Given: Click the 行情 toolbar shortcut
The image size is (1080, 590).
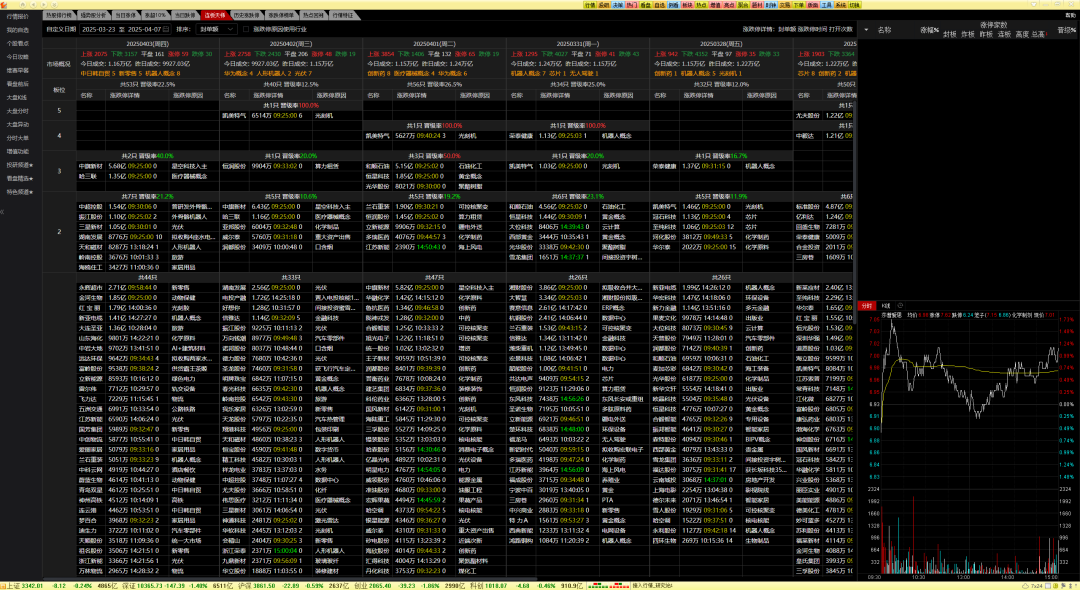Looking at the screenshot, I should (x=590, y=4).
